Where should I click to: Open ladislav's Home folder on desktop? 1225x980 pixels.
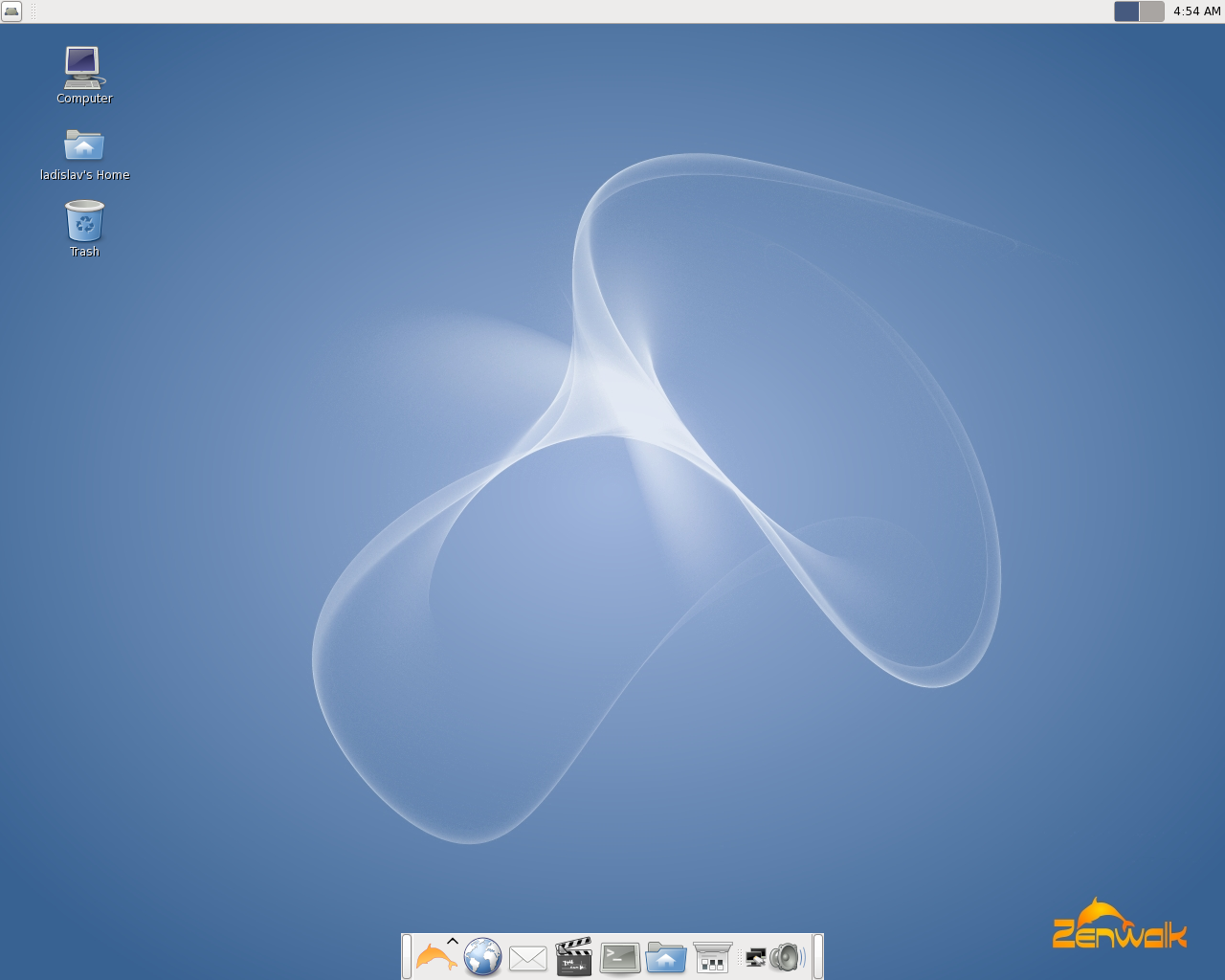click(84, 145)
